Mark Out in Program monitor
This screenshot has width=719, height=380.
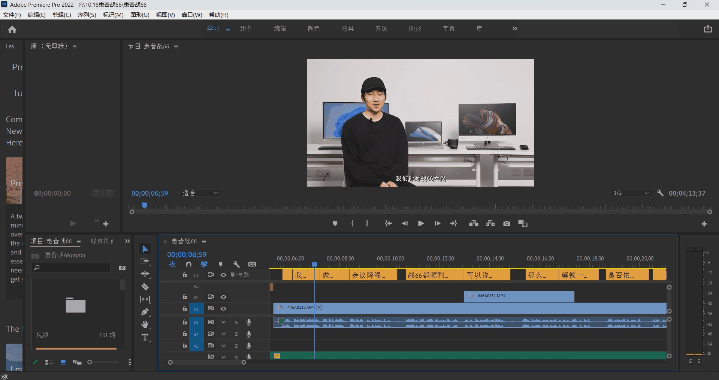(367, 223)
